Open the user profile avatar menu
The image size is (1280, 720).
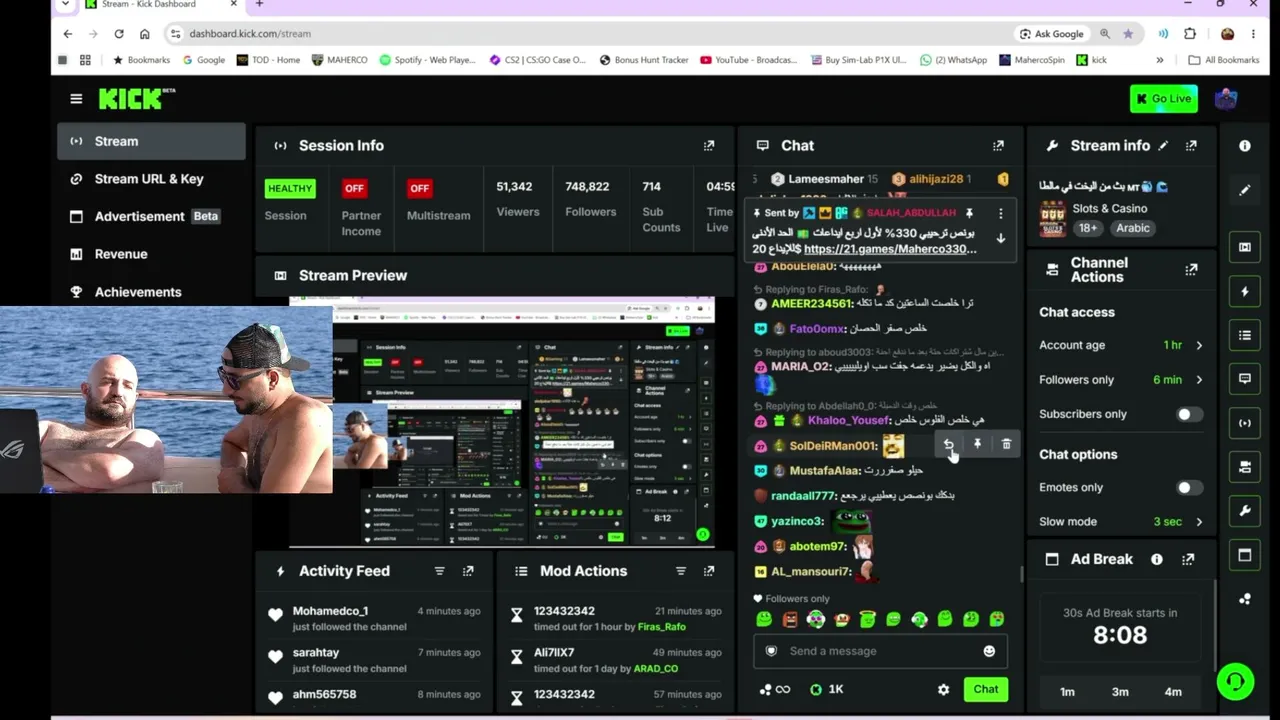[1226, 98]
